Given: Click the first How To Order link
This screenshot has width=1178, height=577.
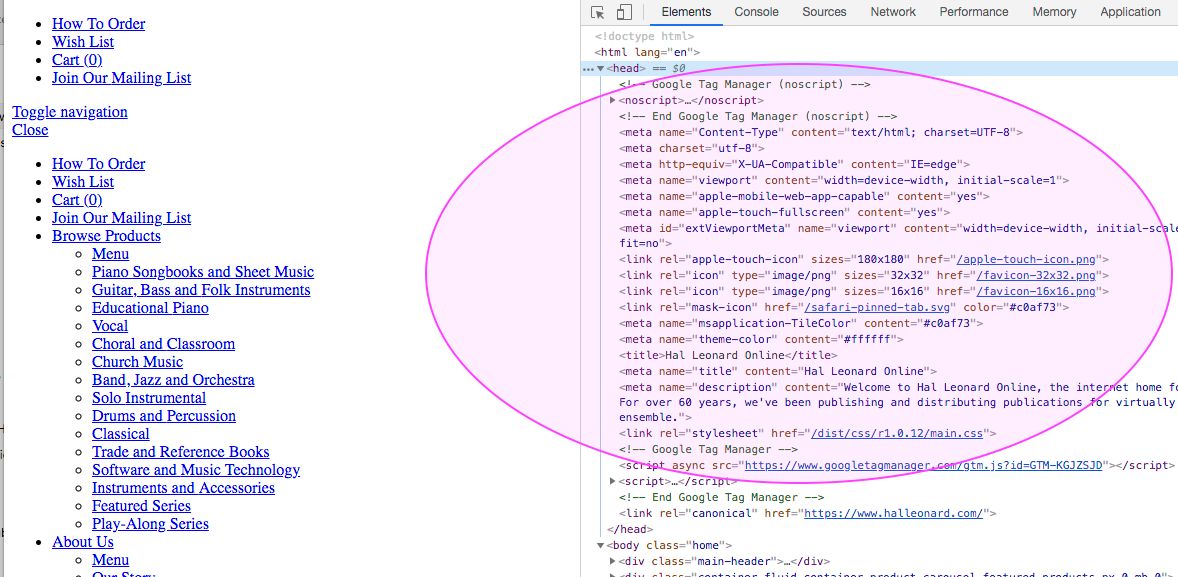Looking at the screenshot, I should tap(98, 24).
